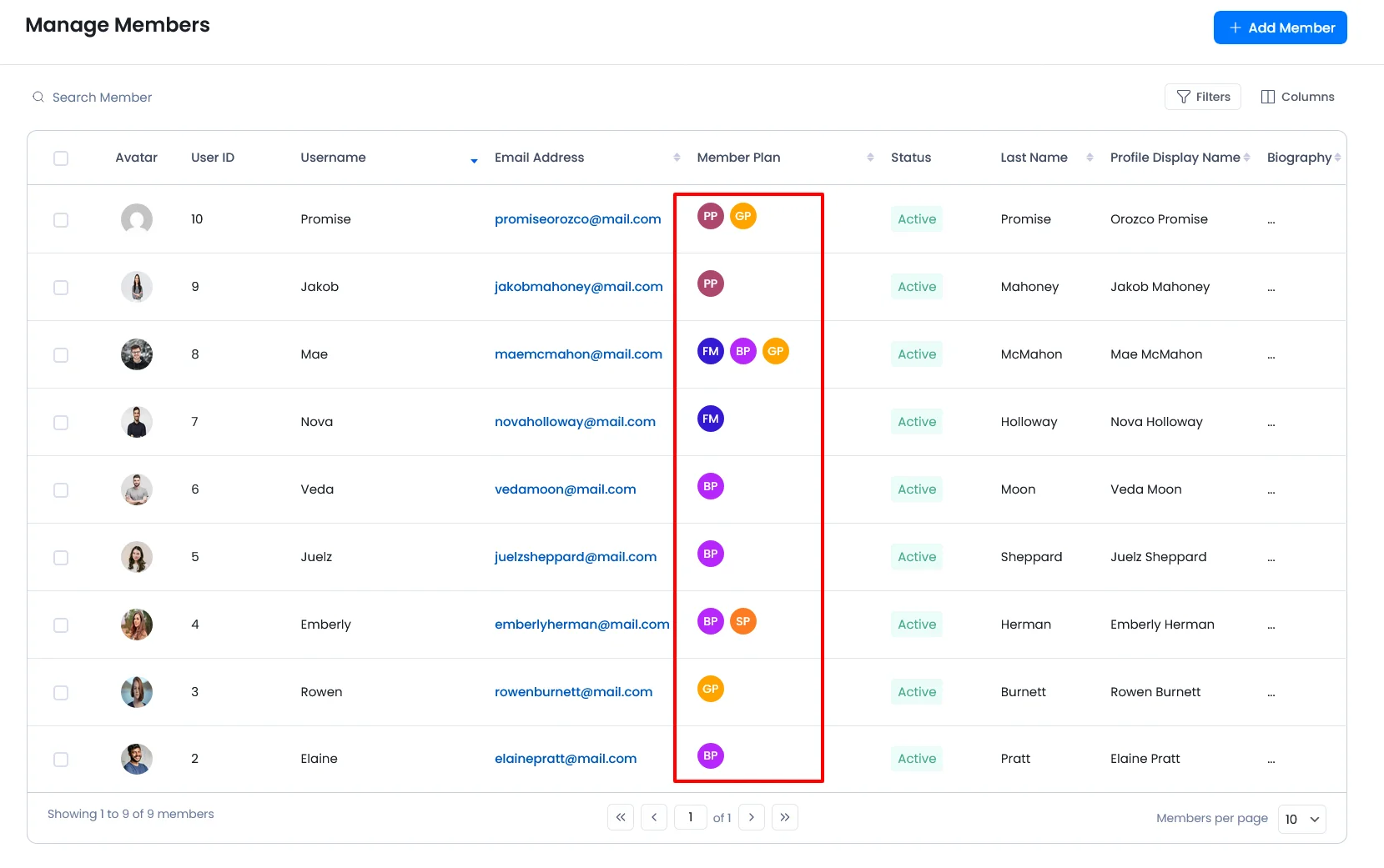Open the Members per page dropdown
1384x868 pixels.
coord(1301,819)
